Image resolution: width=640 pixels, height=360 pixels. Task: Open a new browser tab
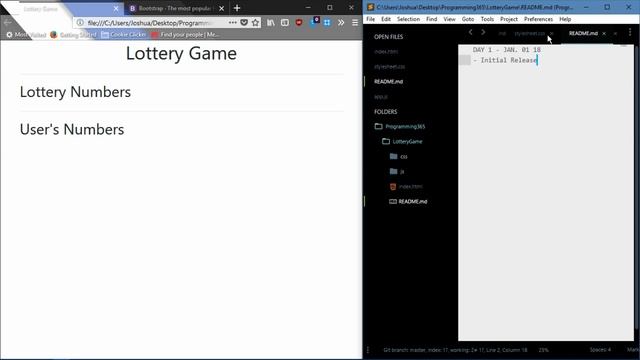tap(237, 8)
